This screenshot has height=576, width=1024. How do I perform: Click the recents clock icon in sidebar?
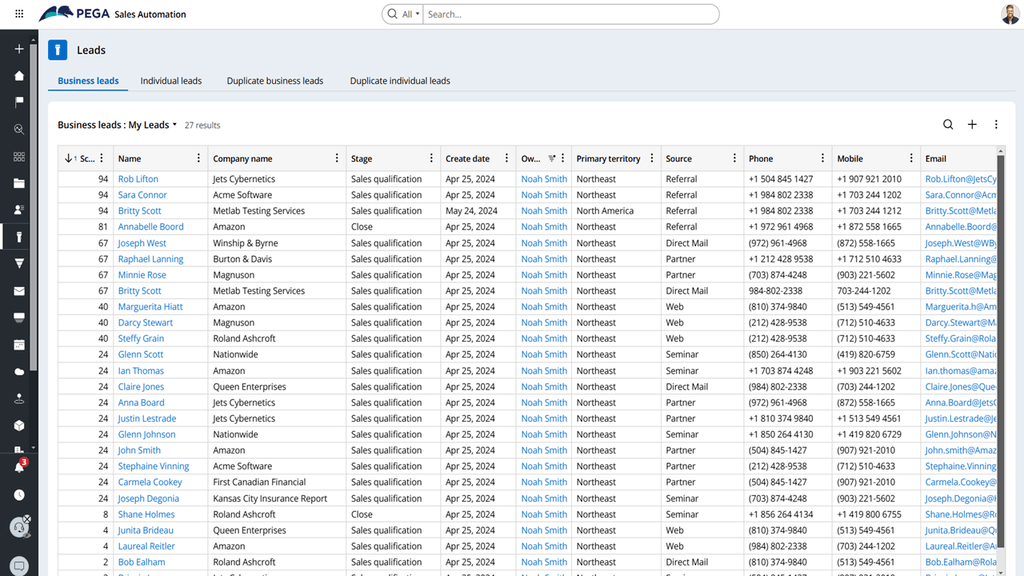pos(19,495)
